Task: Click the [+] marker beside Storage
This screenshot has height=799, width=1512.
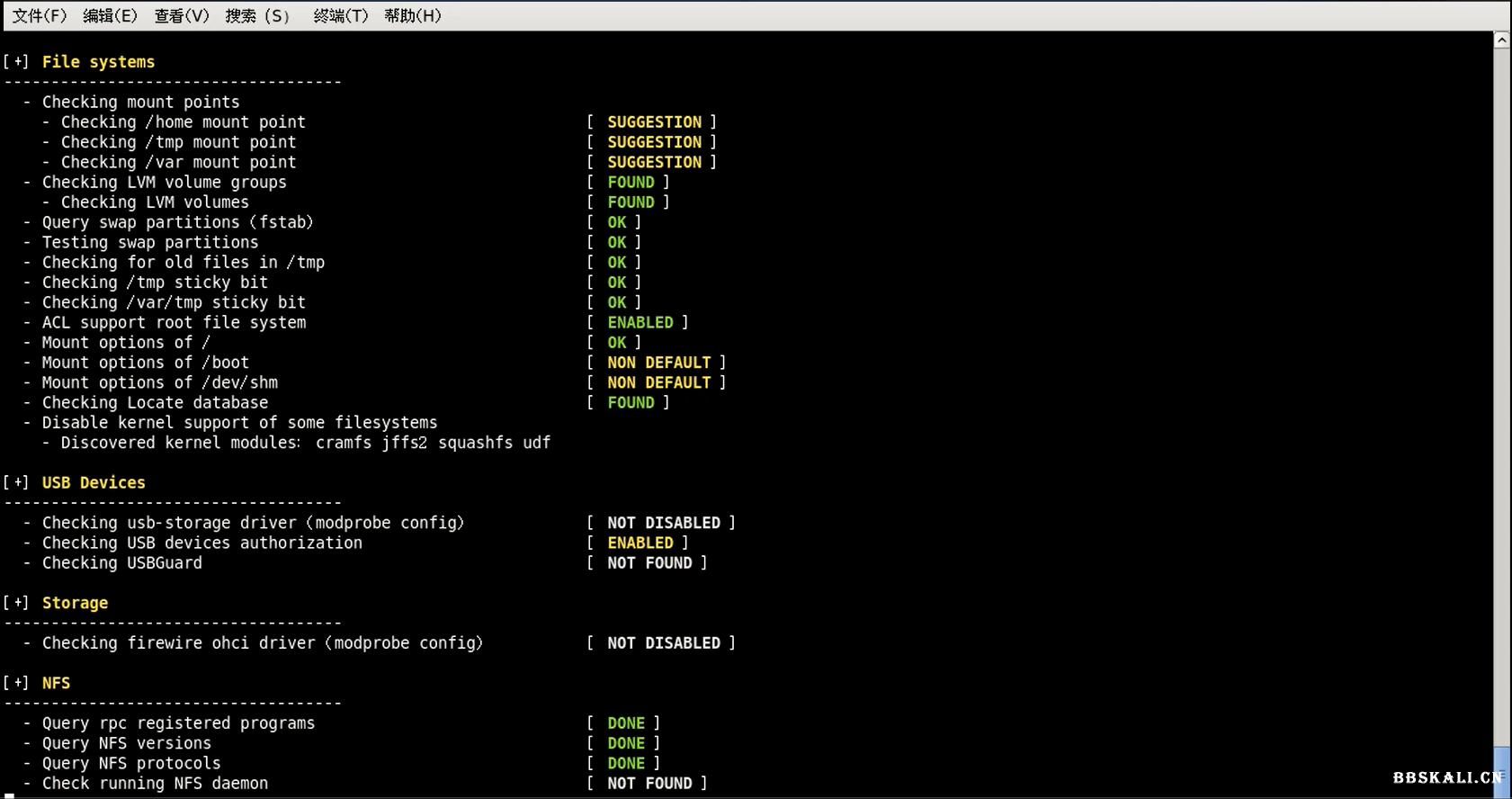Action: click(16, 603)
